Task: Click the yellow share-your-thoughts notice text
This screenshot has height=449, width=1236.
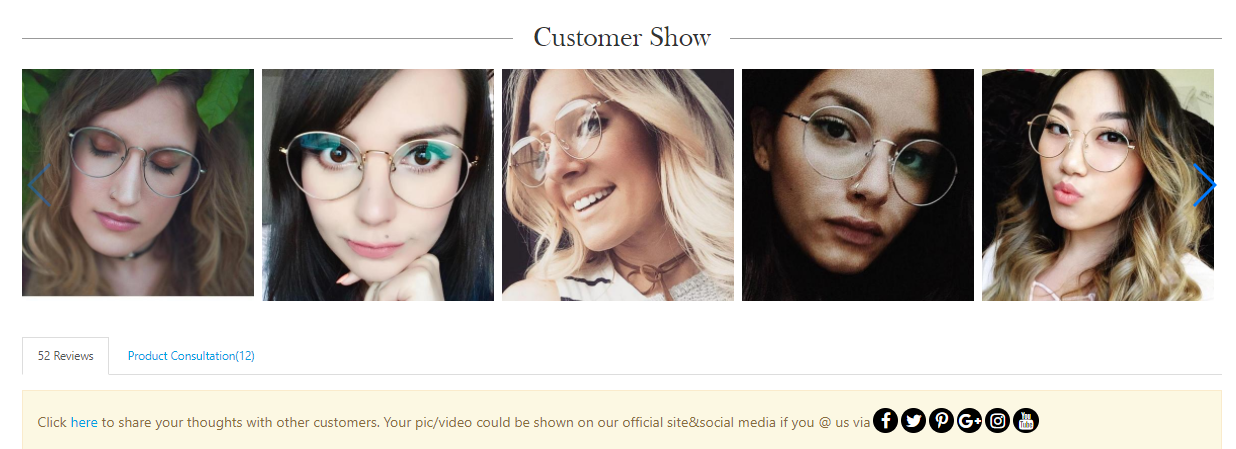Action: tap(453, 422)
